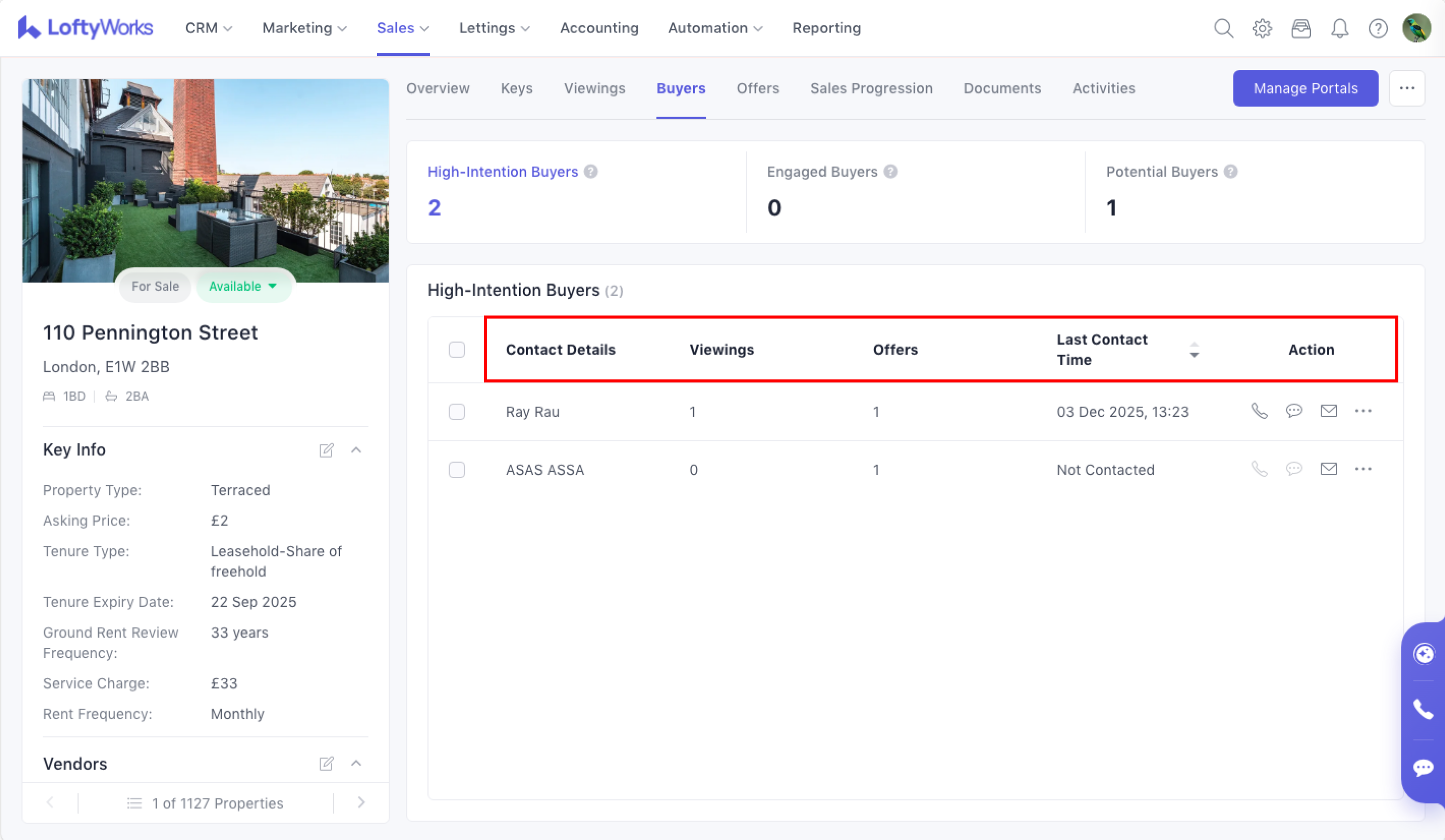Open the Offers tab
This screenshot has height=840, width=1445.
point(758,88)
